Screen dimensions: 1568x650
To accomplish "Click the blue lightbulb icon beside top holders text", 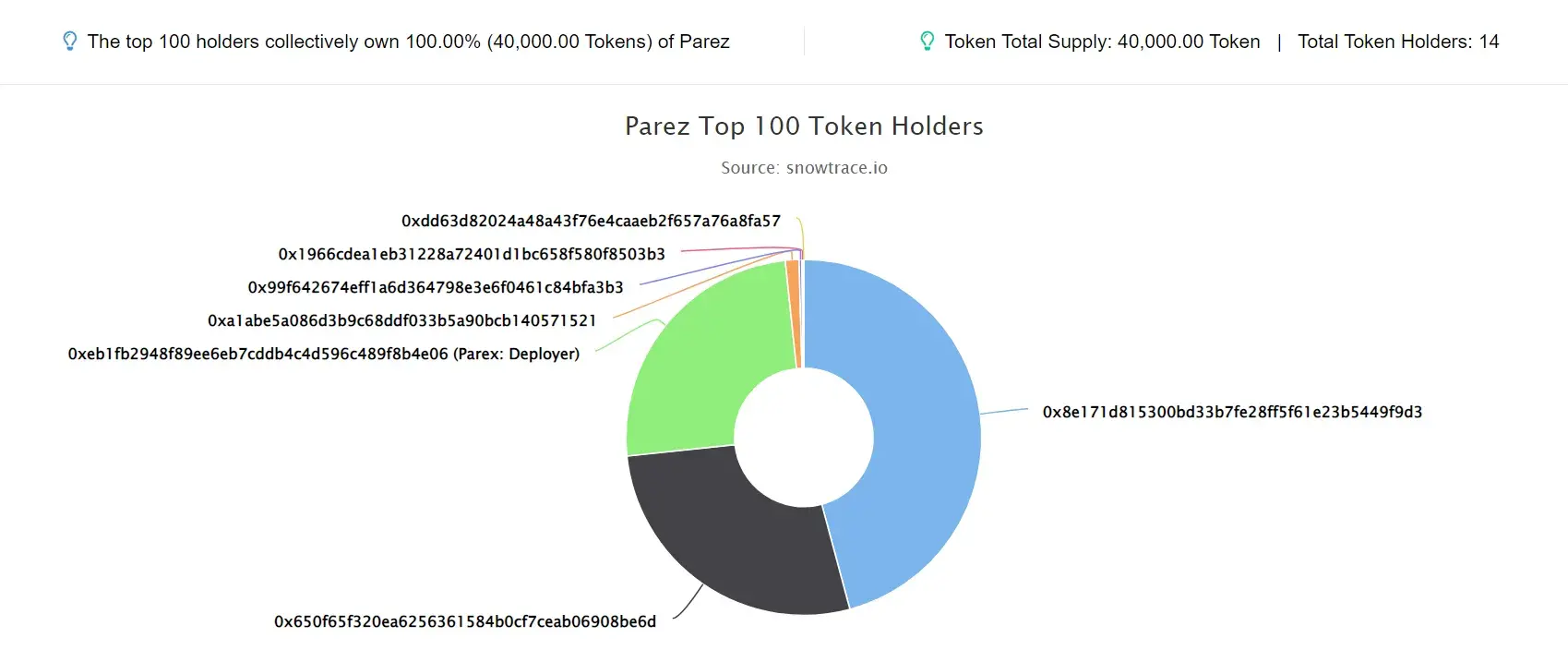I will coord(69,42).
